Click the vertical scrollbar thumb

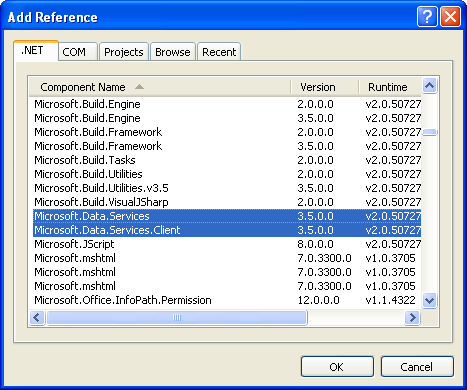(430, 132)
